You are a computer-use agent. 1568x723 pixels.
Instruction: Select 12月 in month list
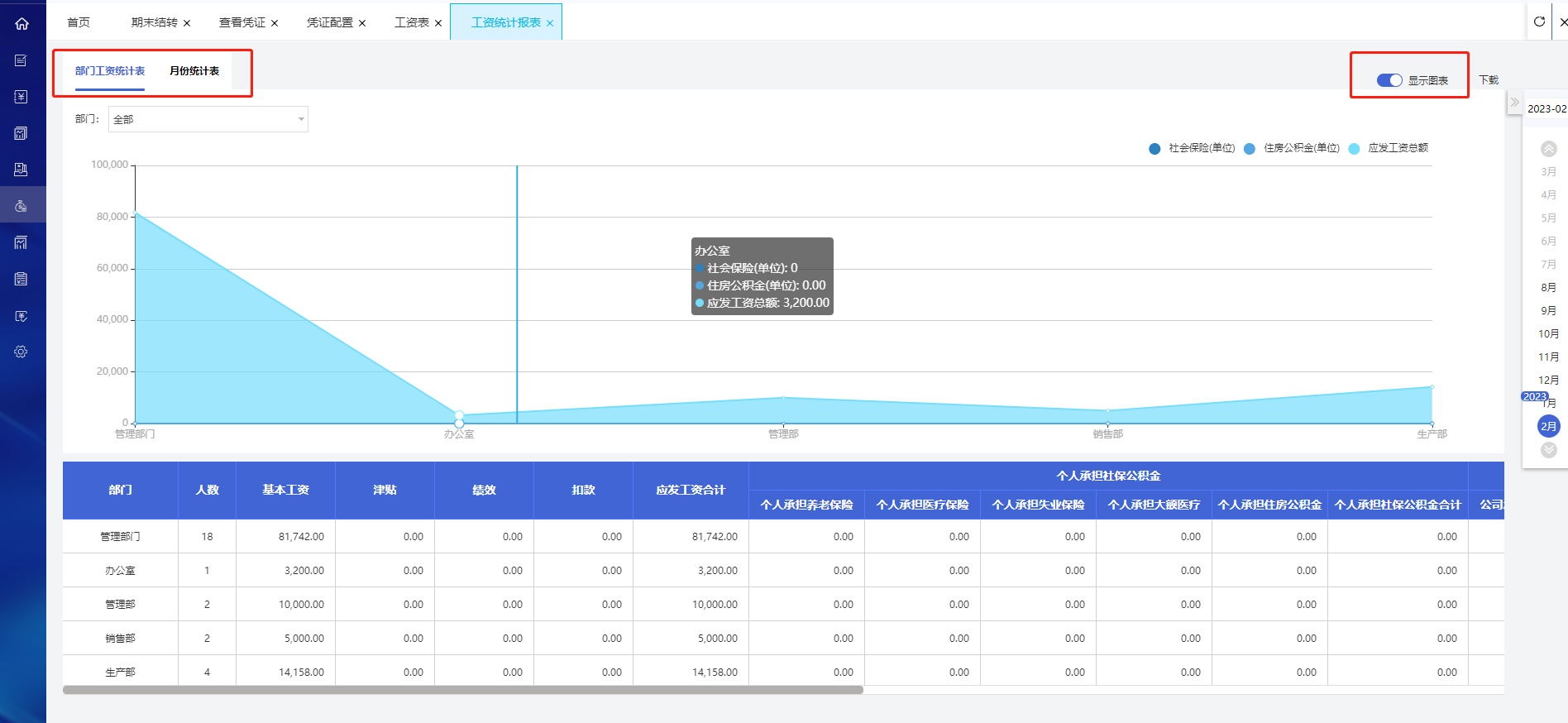tap(1549, 381)
